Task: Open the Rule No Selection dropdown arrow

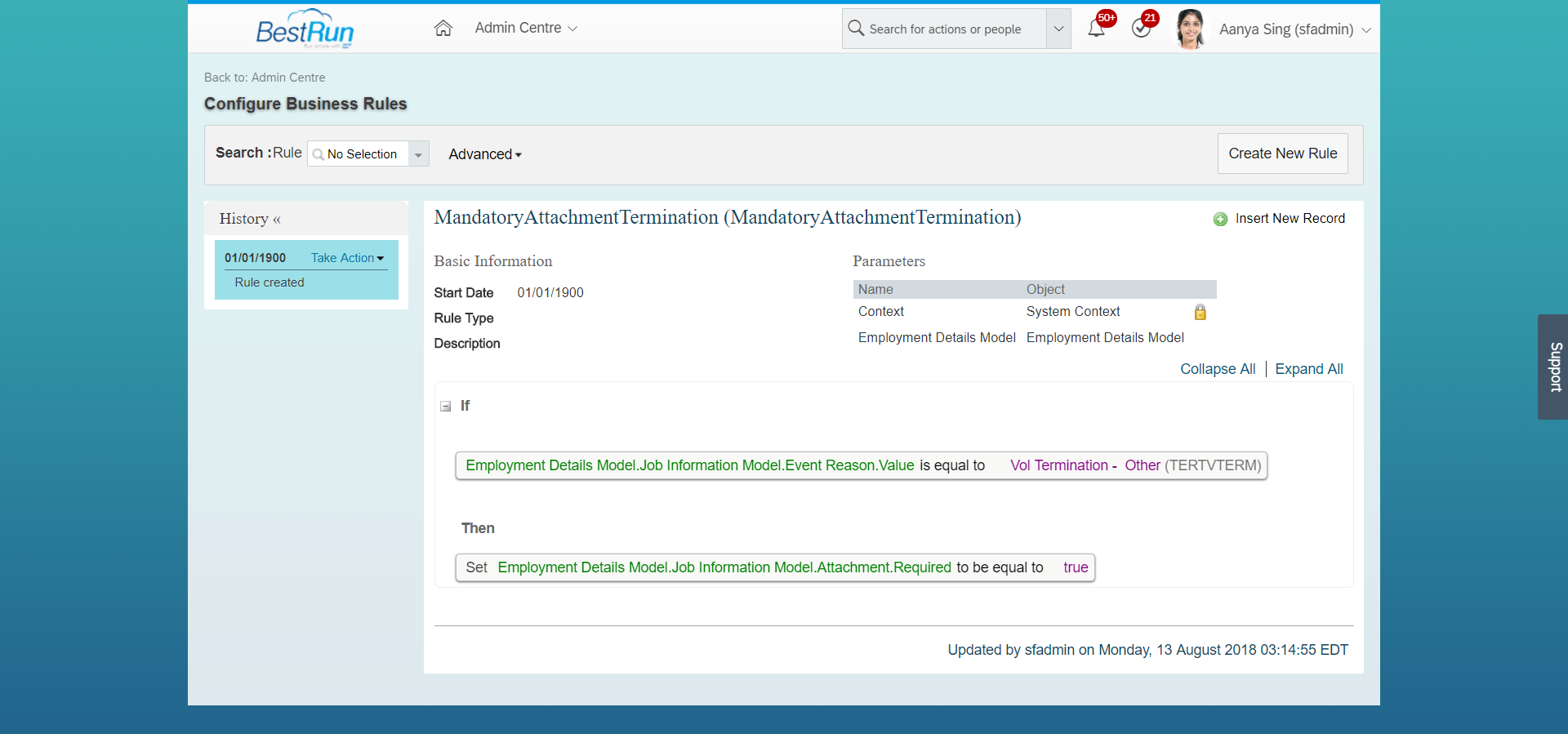Action: click(418, 154)
